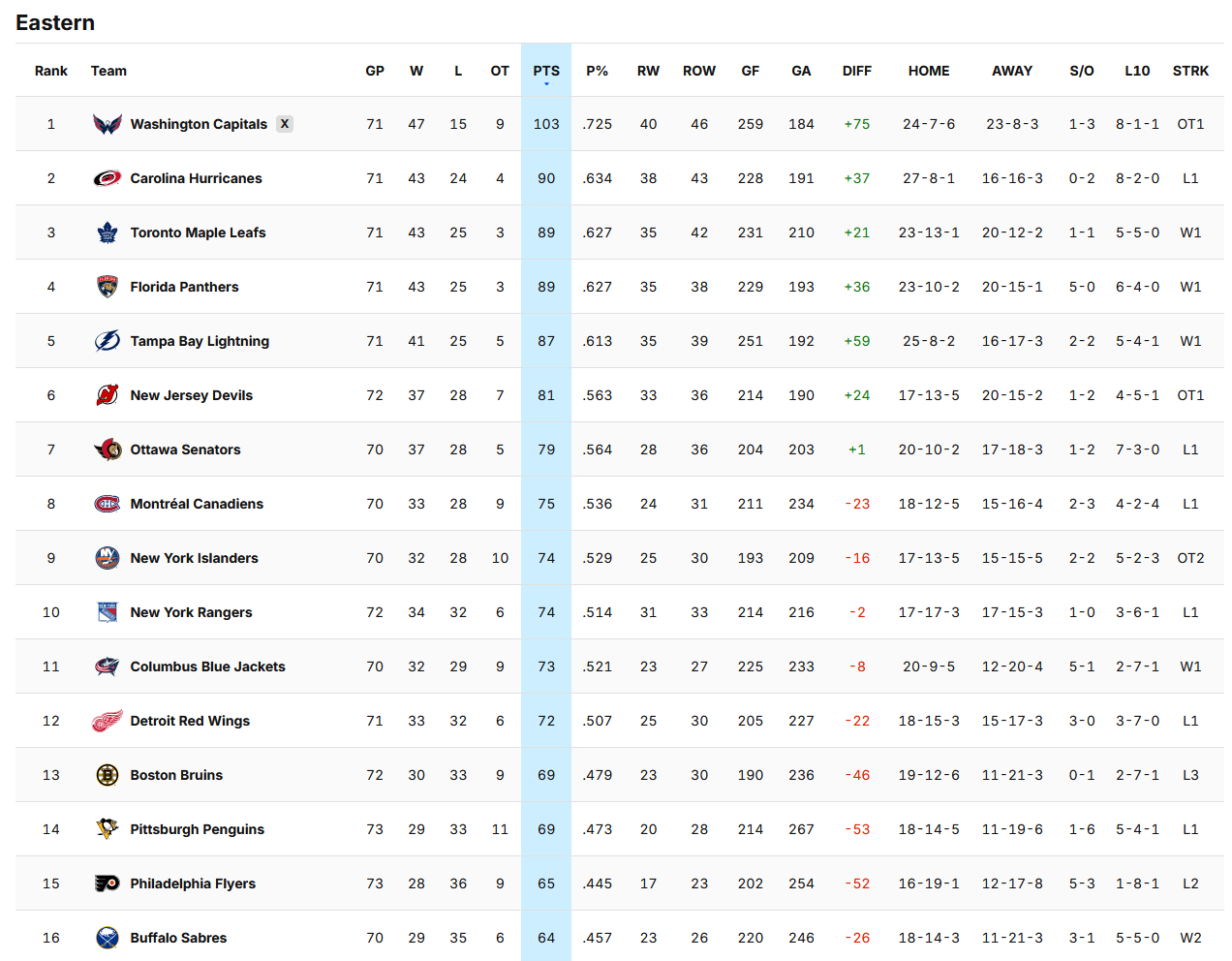The height and width of the screenshot is (961, 1232).
Task: Sort table by DIFF column header
Action: pyautogui.click(x=857, y=71)
